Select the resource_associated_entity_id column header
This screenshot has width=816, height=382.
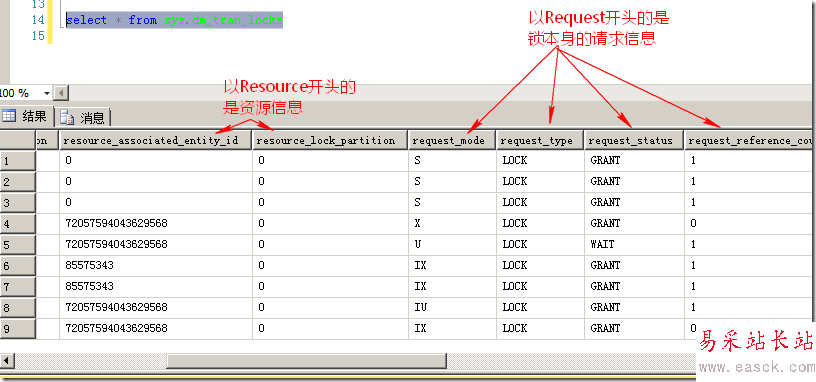[x=156, y=140]
